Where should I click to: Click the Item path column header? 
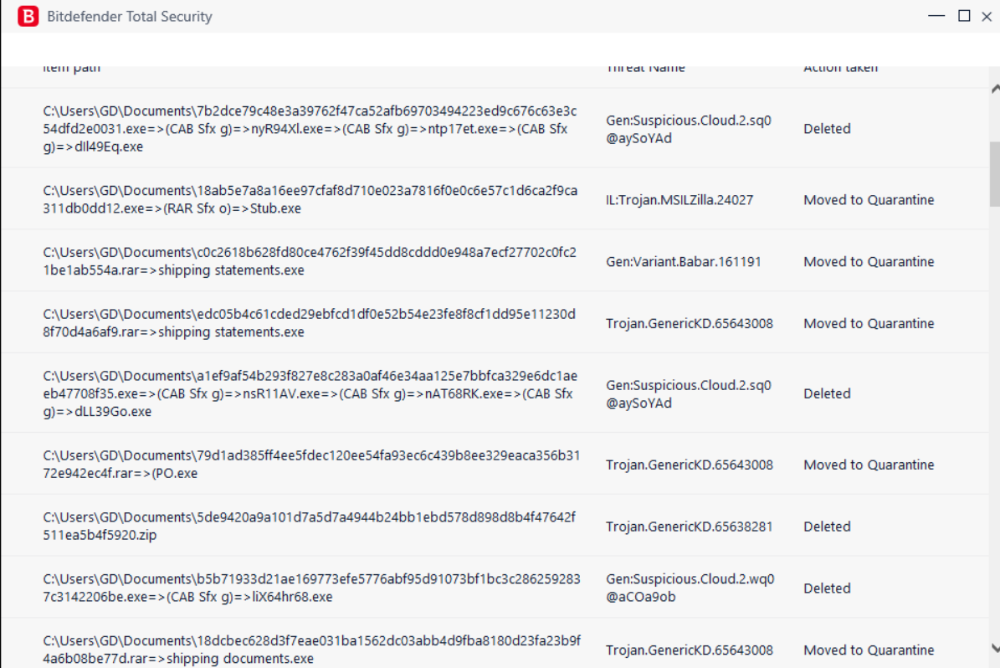pos(71,68)
